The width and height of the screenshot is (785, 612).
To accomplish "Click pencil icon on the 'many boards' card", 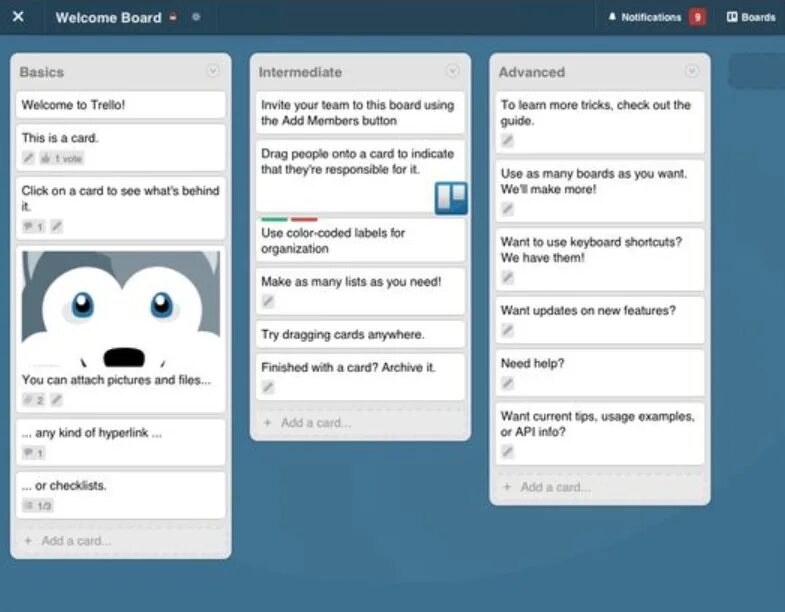I will point(508,209).
